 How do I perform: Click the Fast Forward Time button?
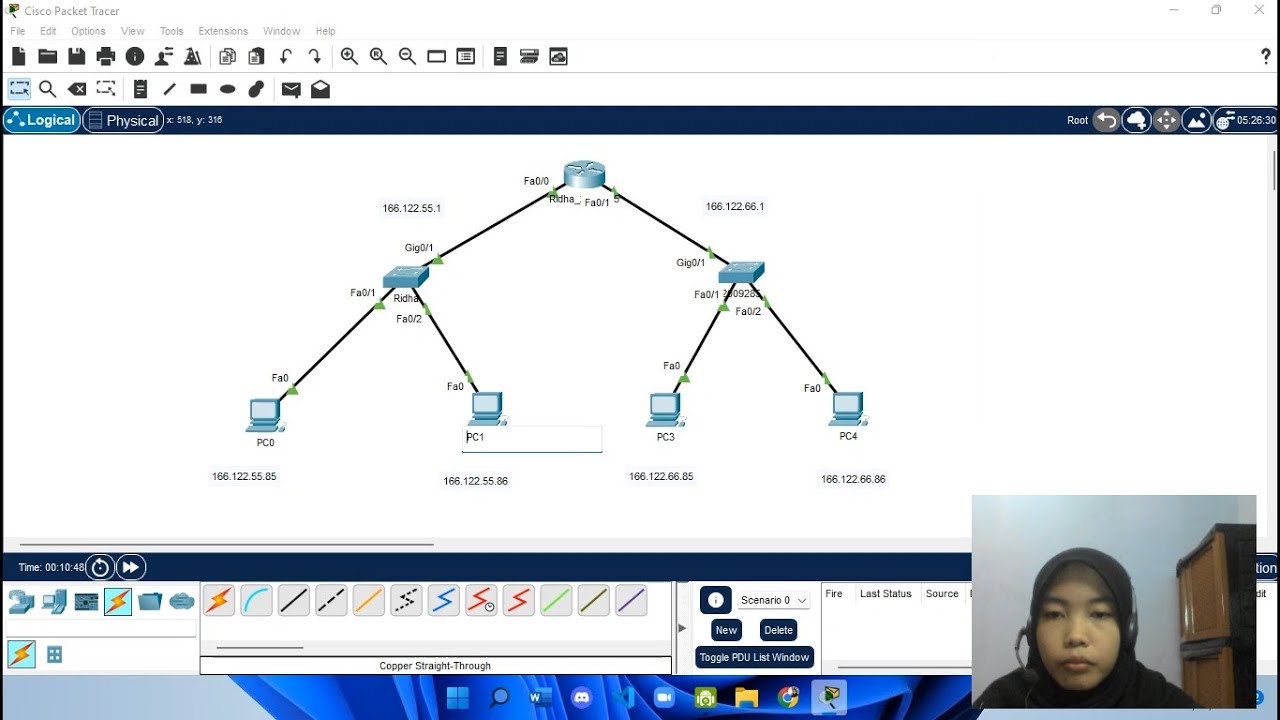click(131, 567)
